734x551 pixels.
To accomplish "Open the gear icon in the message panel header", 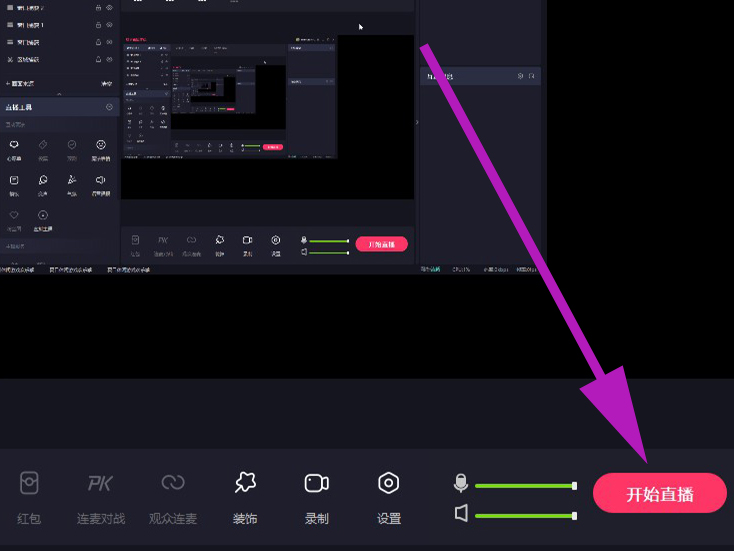I will click(520, 76).
